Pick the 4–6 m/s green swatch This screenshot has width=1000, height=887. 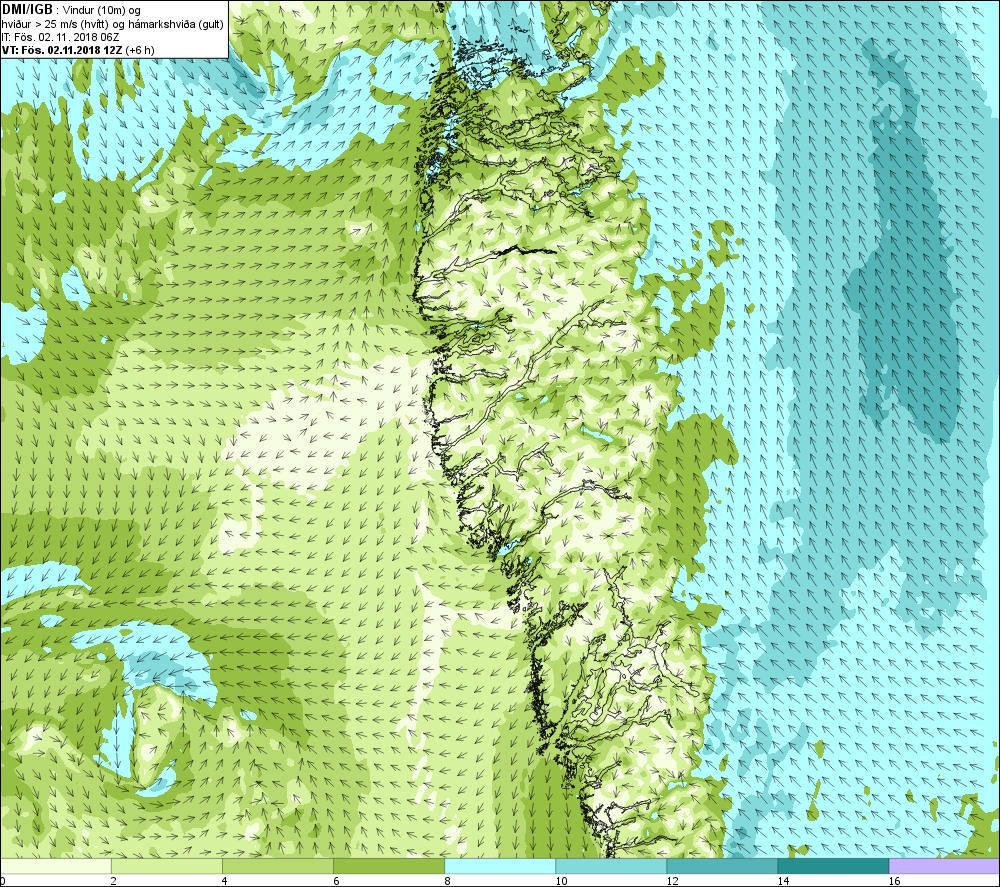(x=277, y=866)
